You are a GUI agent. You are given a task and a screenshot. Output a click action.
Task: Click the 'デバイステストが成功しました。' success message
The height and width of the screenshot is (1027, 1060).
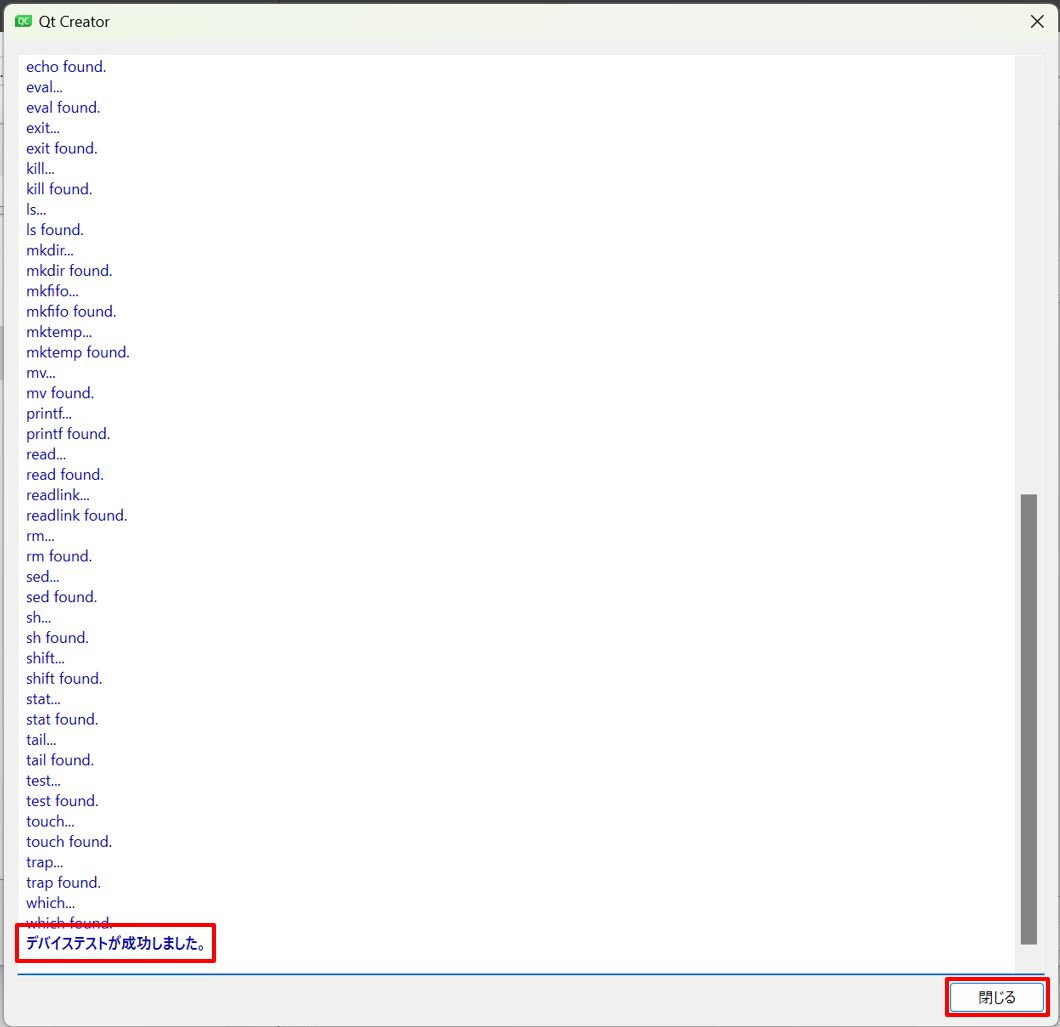[x=116, y=943]
